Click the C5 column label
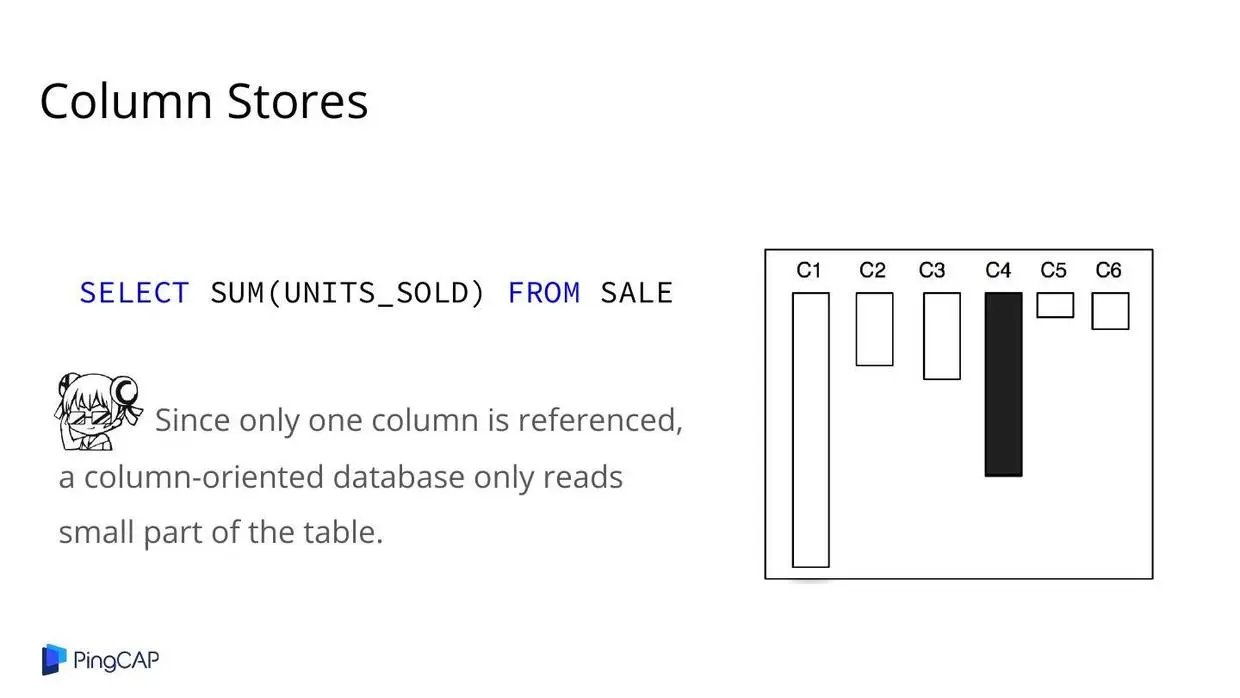The height and width of the screenshot is (698, 1240). pos(1053,270)
